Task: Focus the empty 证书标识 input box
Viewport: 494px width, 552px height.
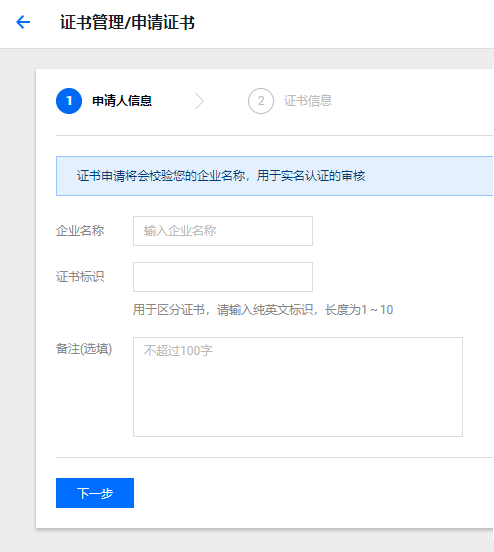Action: (x=223, y=277)
